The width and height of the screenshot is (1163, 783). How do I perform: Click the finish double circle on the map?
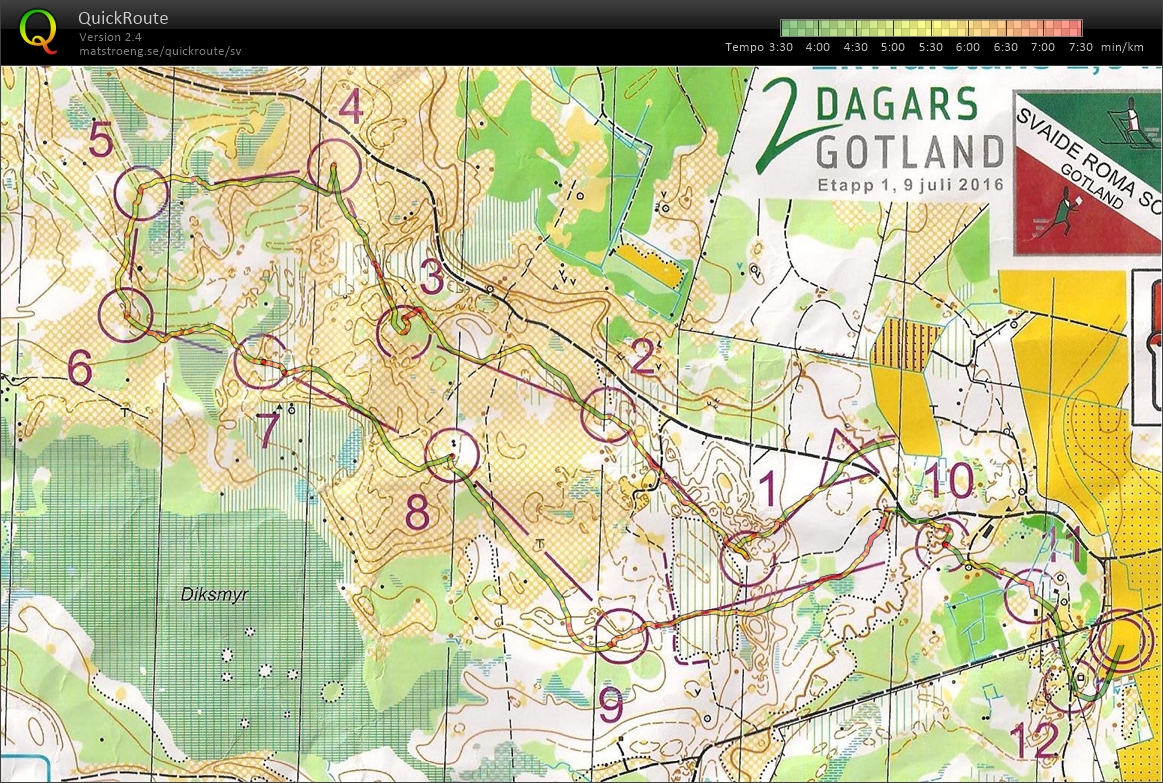tap(1122, 641)
